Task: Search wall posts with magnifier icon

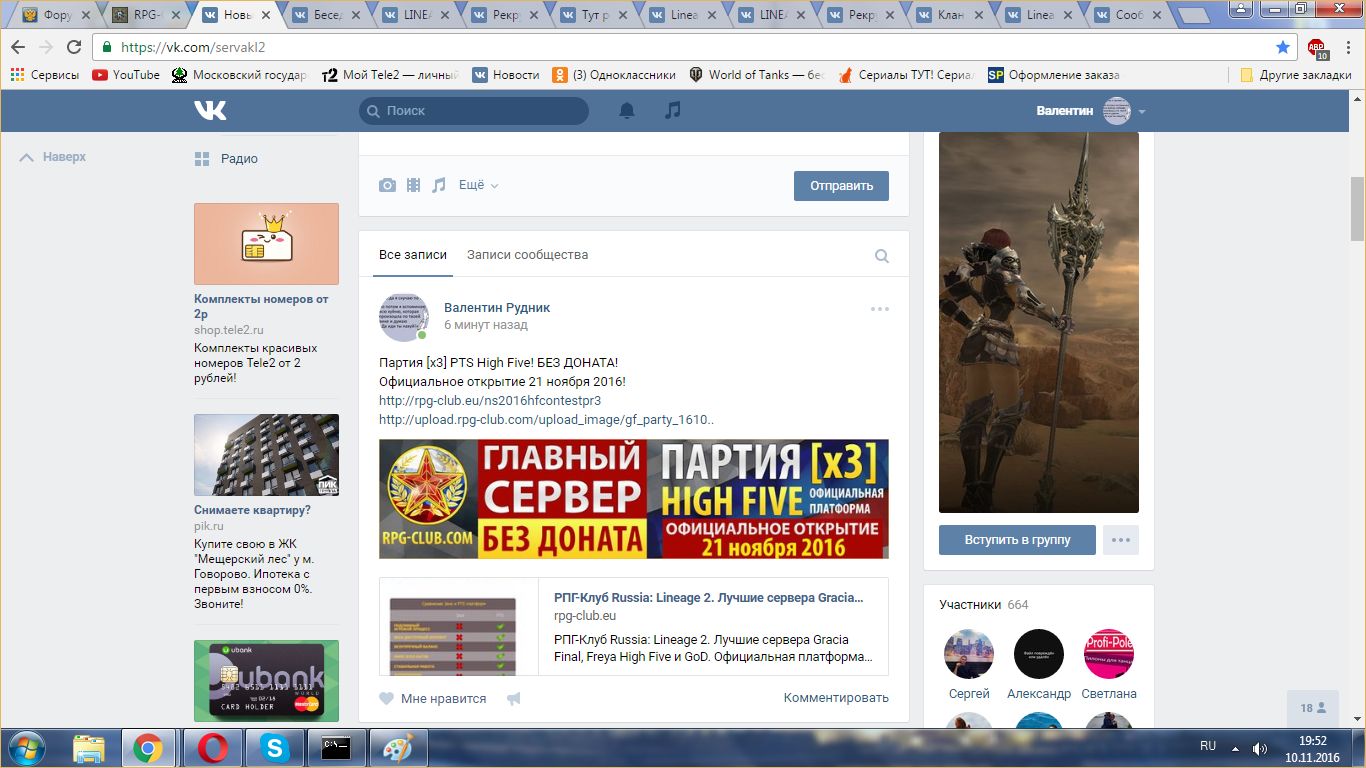Action: (x=882, y=256)
